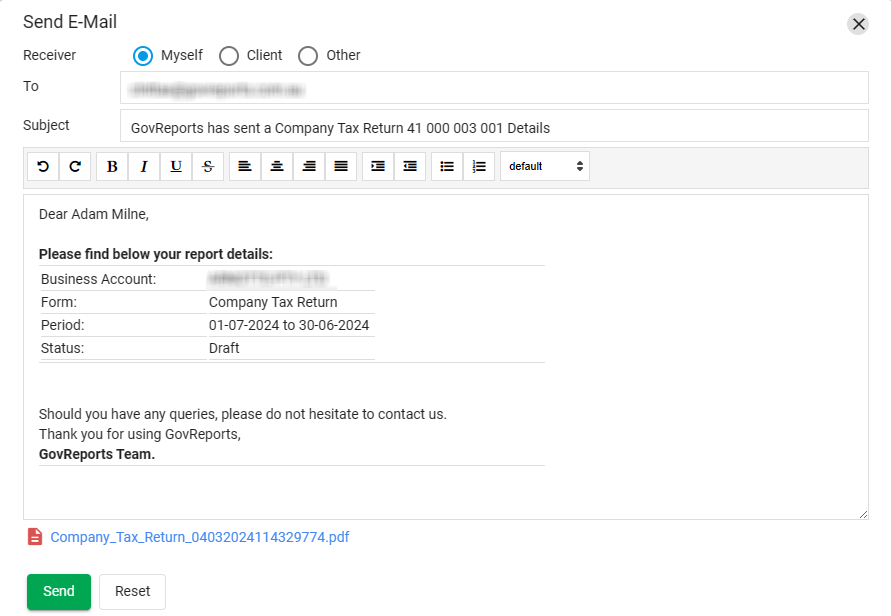Insert a numbered list
This screenshot has width=891, height=616.
tap(479, 167)
